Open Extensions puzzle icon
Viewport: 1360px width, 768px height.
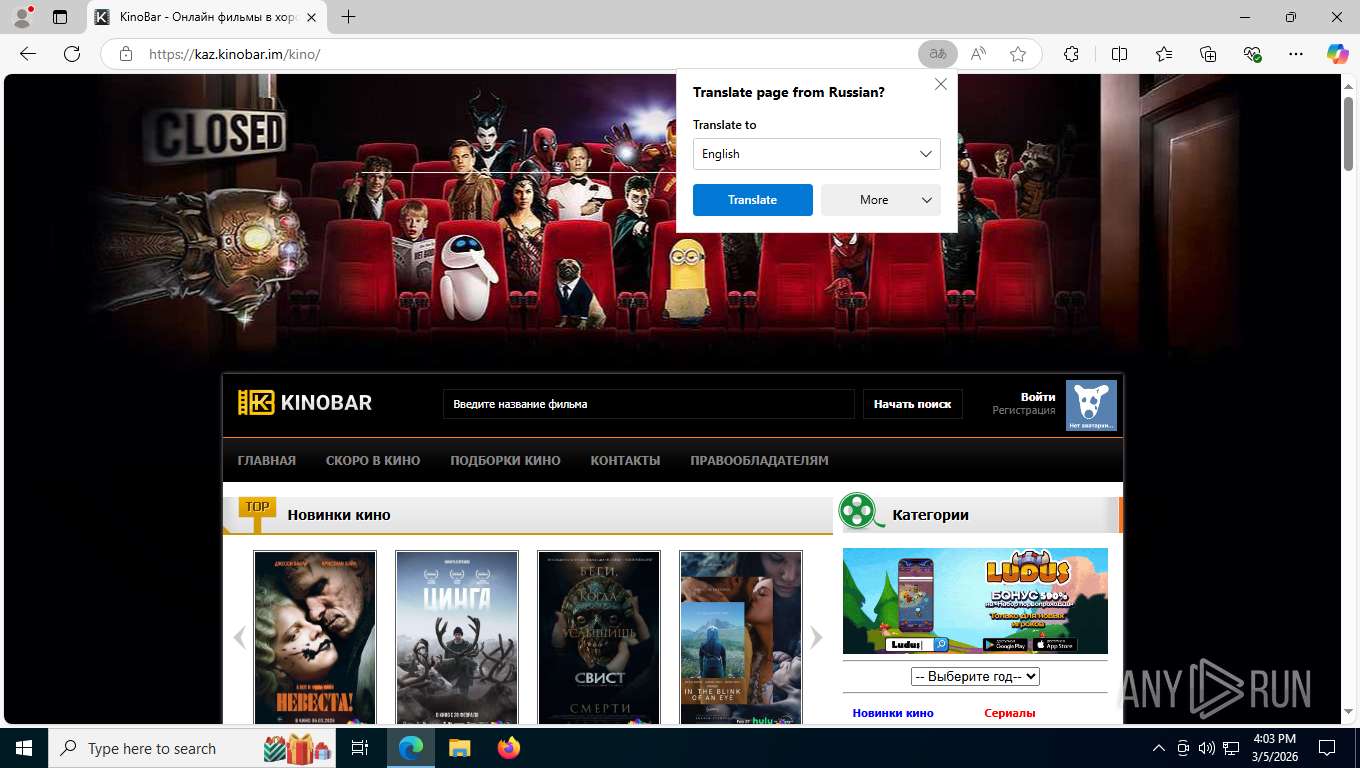pyautogui.click(x=1071, y=54)
